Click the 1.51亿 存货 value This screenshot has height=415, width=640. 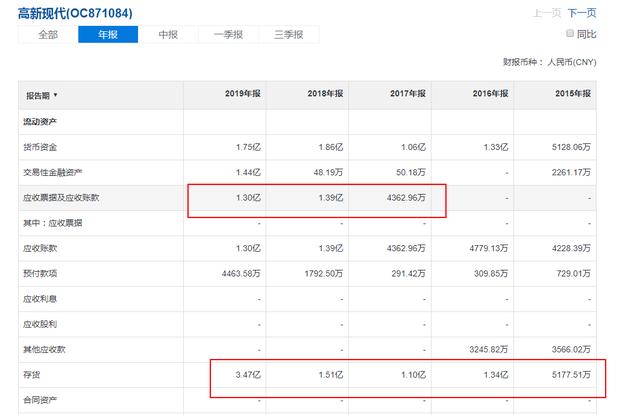[x=331, y=375]
